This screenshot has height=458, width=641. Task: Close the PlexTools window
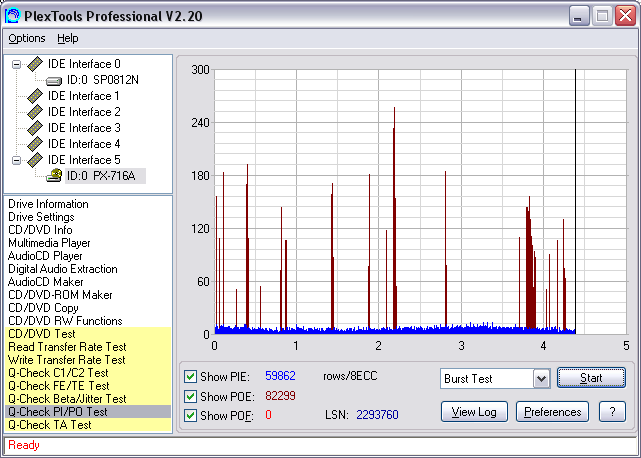click(625, 16)
